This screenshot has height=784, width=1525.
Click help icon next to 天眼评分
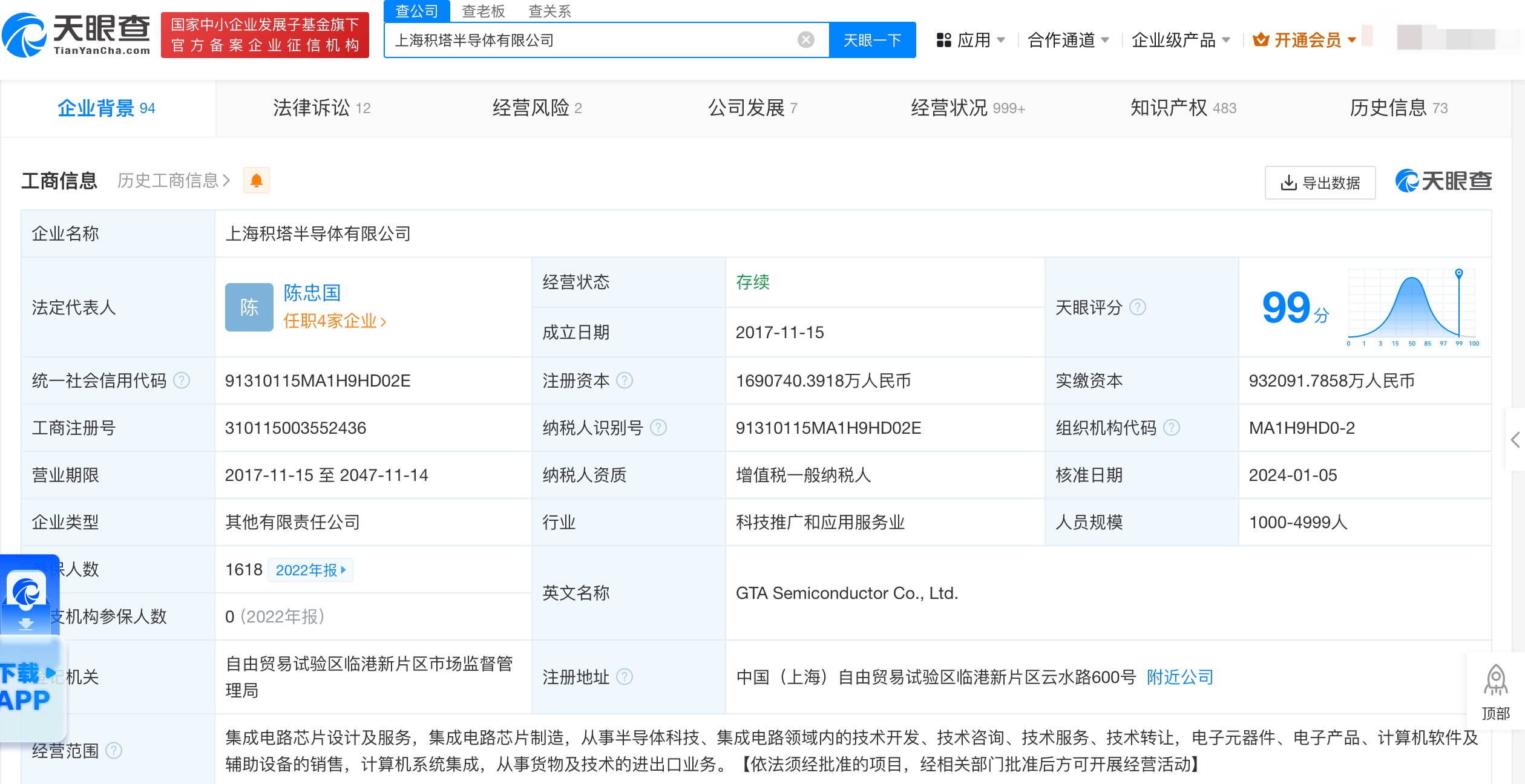coord(1138,307)
